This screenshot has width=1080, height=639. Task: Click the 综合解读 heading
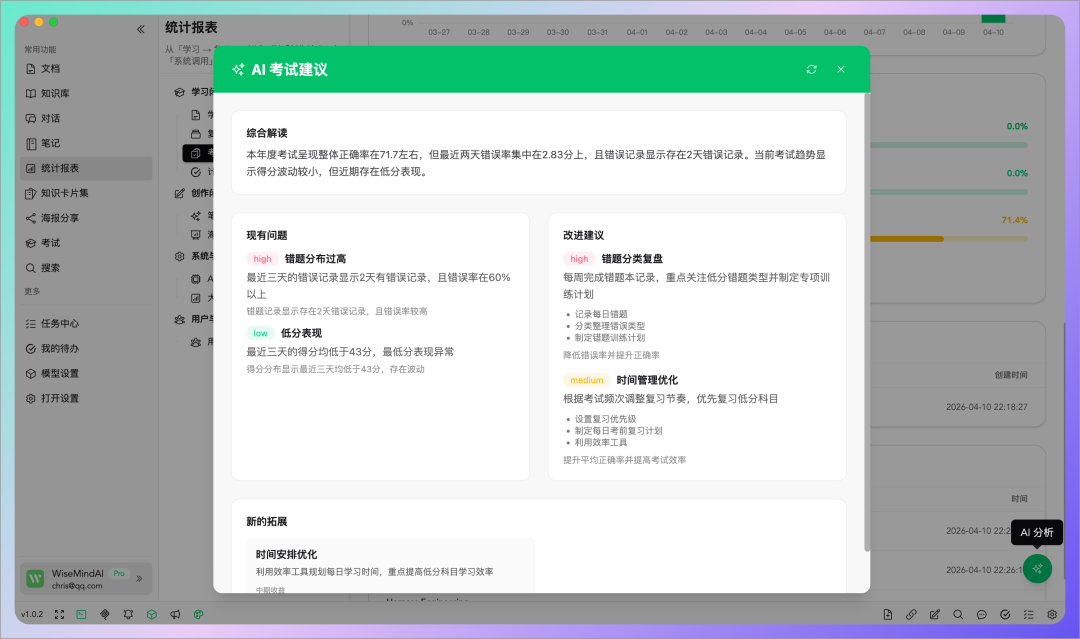coord(267,133)
